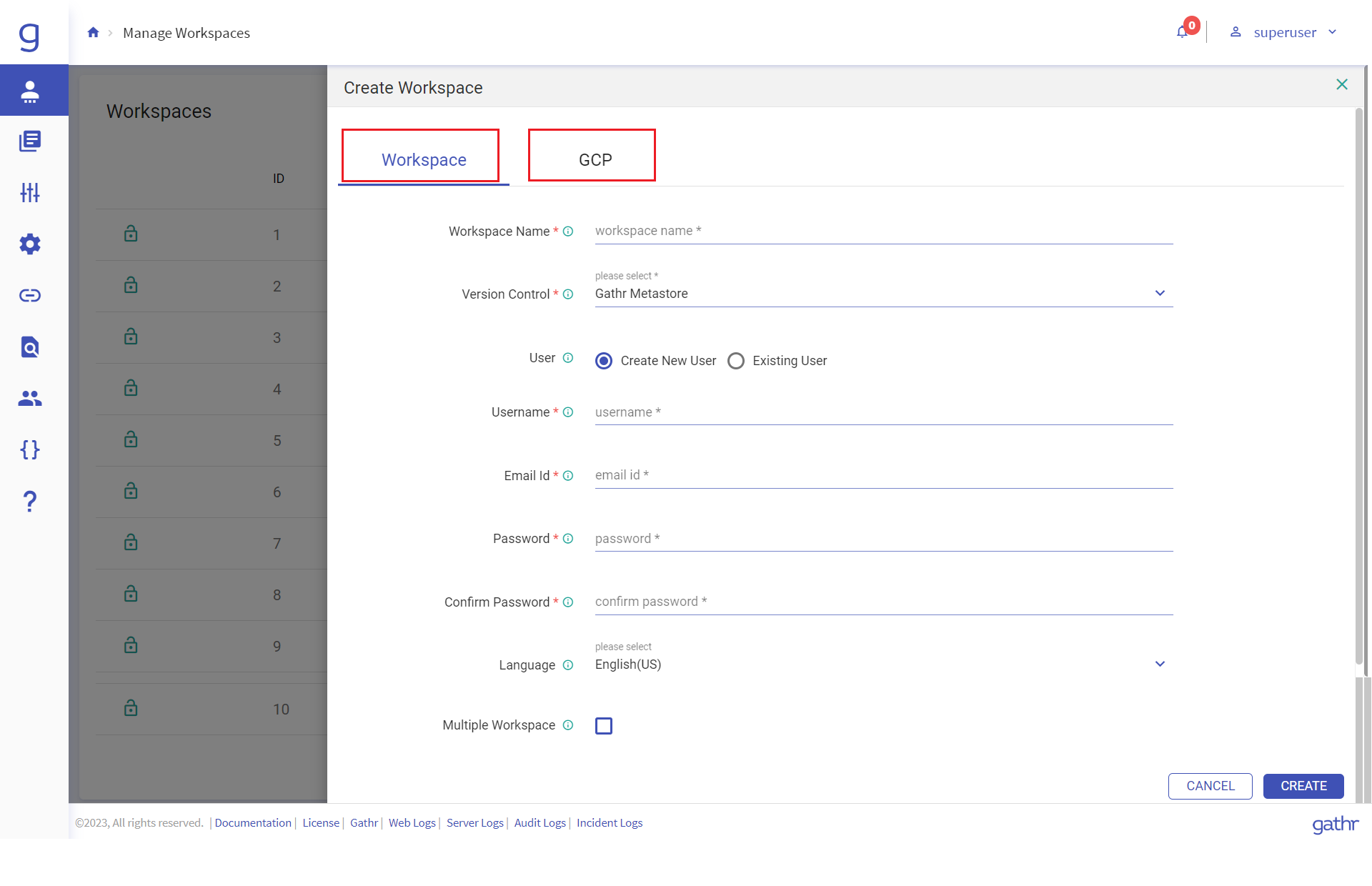Enable the Multiple Workspace checkbox
The width and height of the screenshot is (1372, 886).
click(604, 726)
